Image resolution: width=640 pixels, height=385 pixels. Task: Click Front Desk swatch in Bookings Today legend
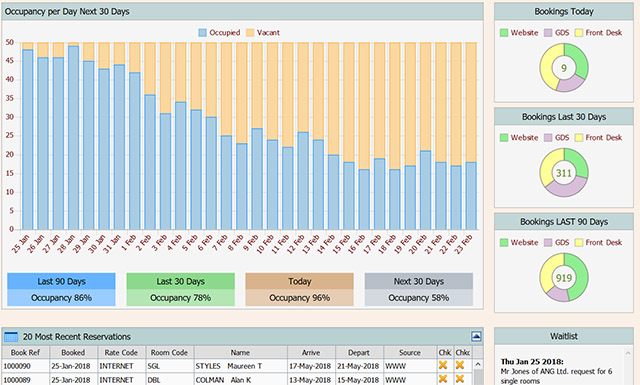click(x=579, y=33)
